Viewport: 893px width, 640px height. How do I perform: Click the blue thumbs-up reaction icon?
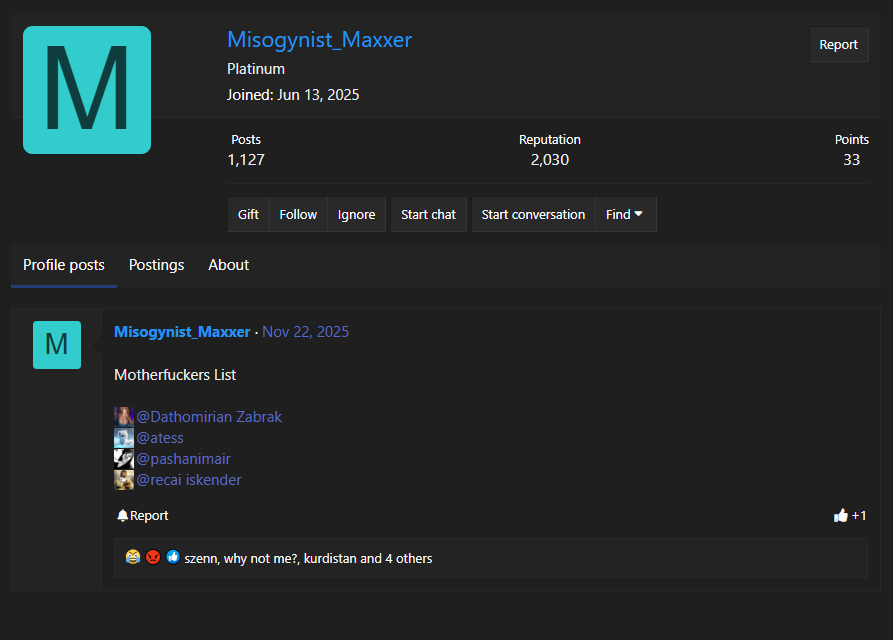click(x=172, y=558)
